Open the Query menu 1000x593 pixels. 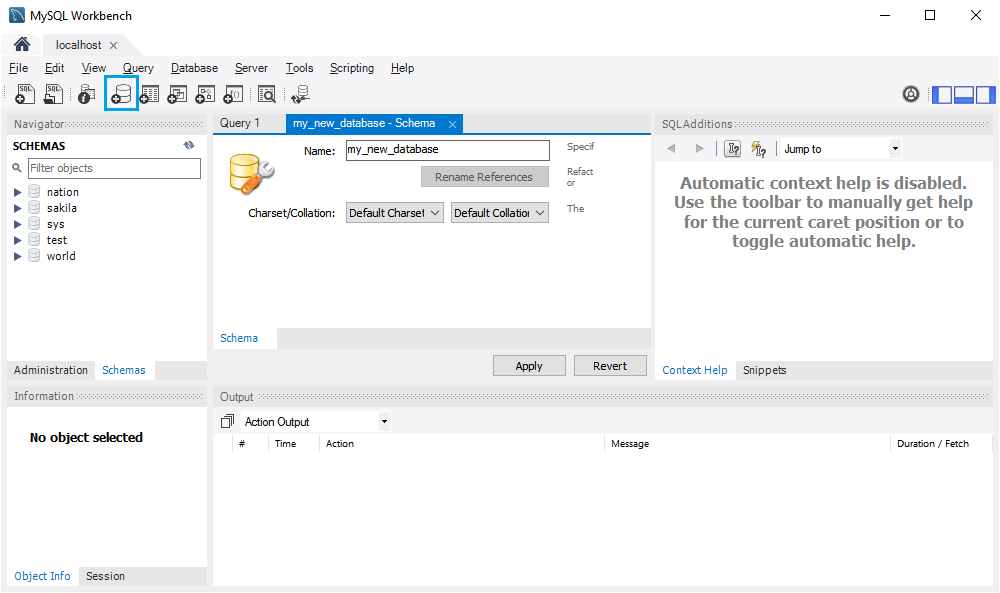(x=138, y=68)
